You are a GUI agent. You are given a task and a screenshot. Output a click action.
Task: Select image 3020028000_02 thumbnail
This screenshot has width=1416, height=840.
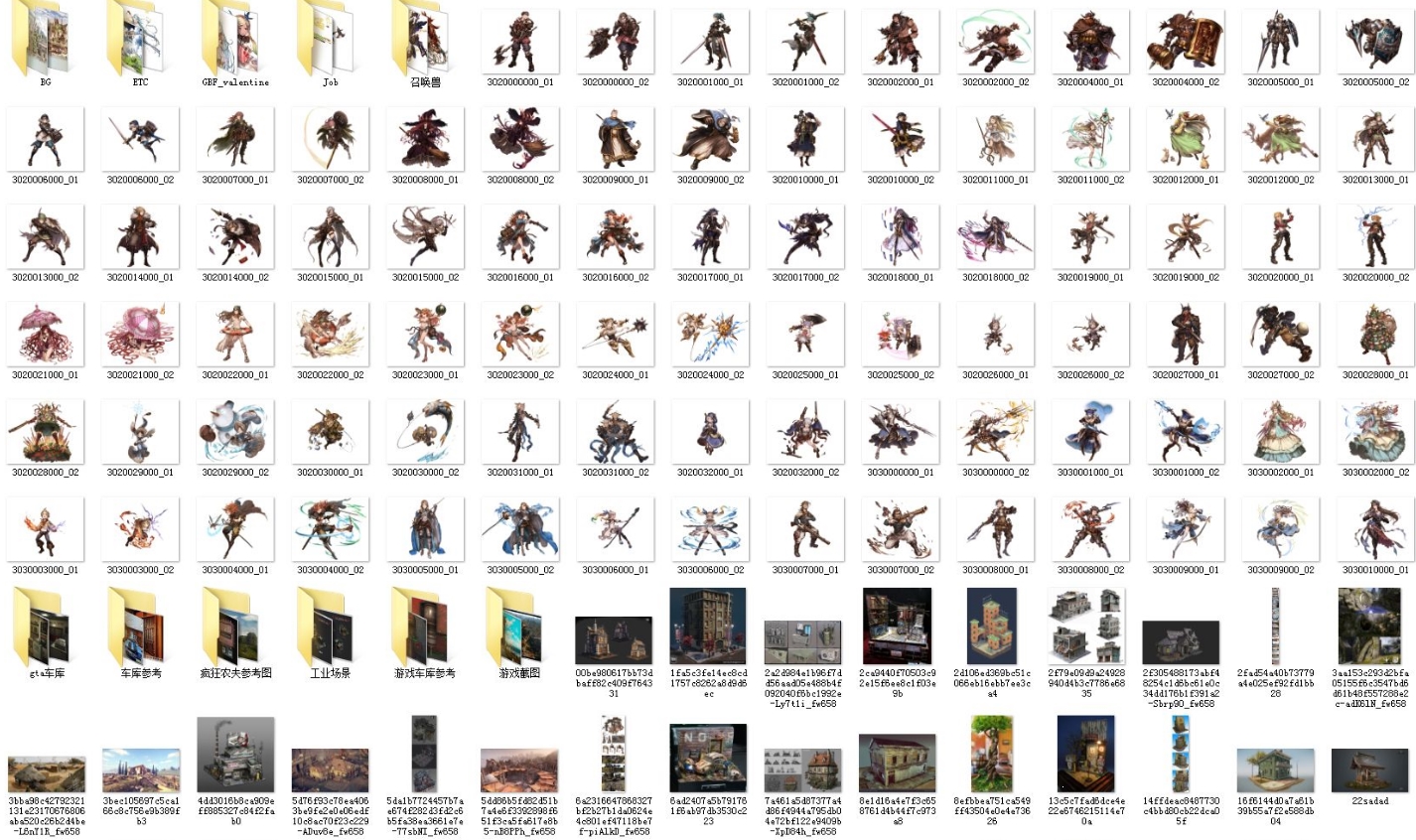click(44, 432)
